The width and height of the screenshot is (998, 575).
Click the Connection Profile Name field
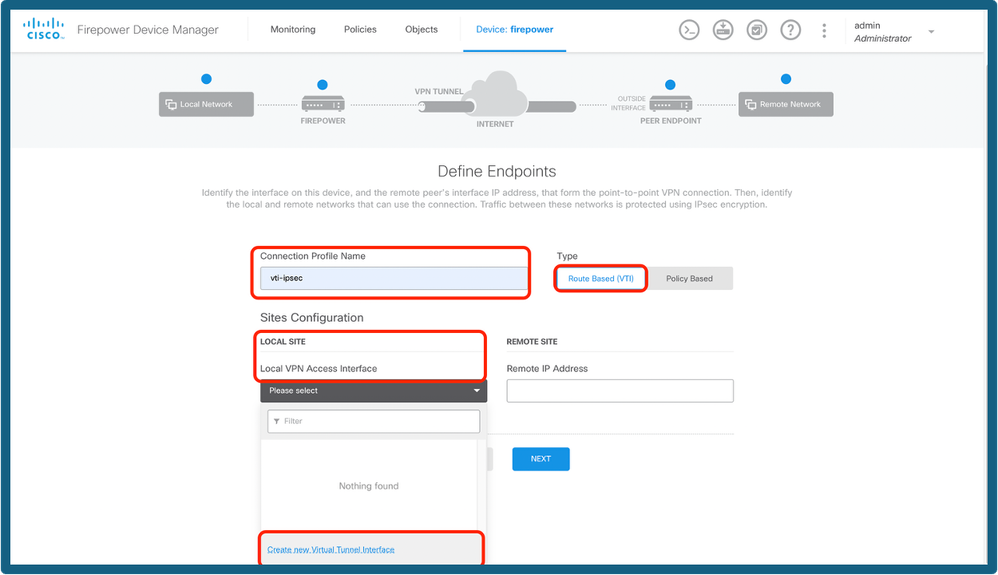point(393,278)
